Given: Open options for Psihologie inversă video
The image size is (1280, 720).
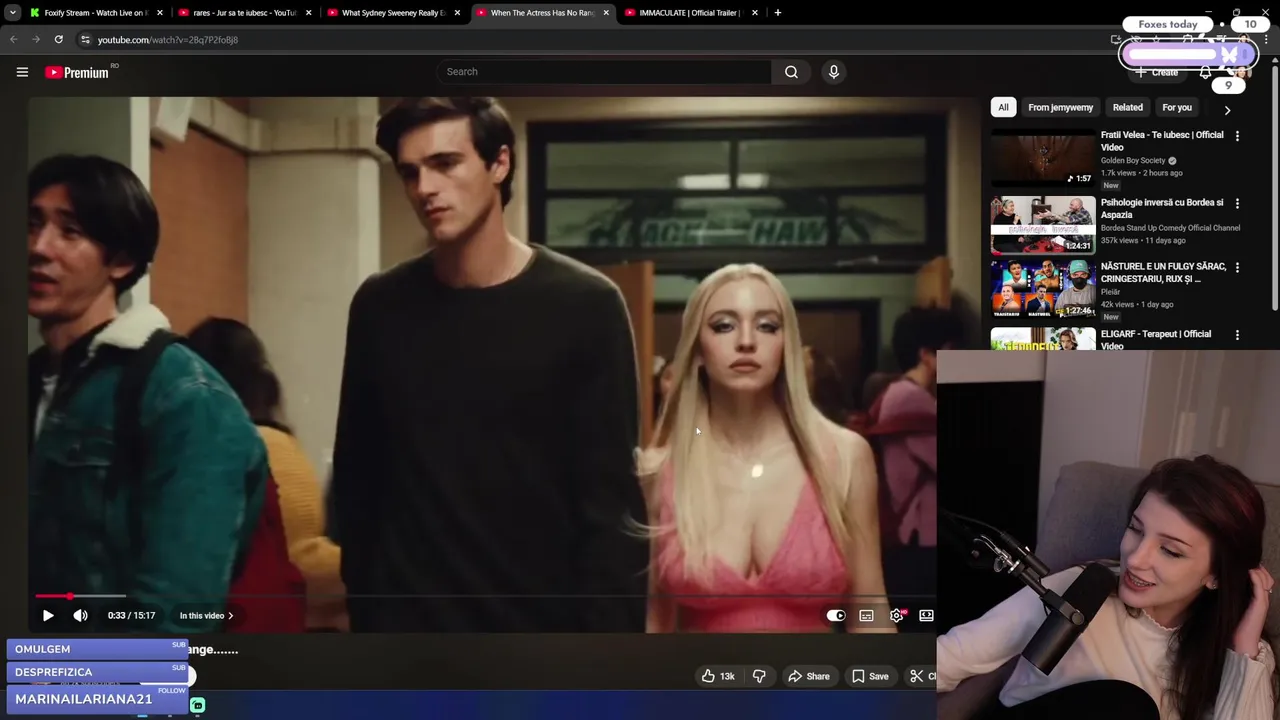Looking at the screenshot, I should click(x=1237, y=204).
